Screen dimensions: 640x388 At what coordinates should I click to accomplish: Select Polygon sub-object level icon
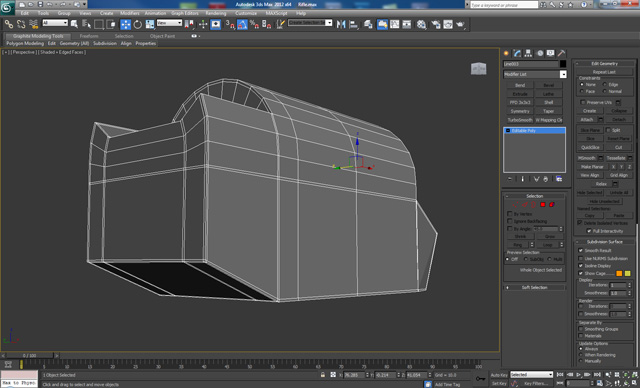(543, 204)
